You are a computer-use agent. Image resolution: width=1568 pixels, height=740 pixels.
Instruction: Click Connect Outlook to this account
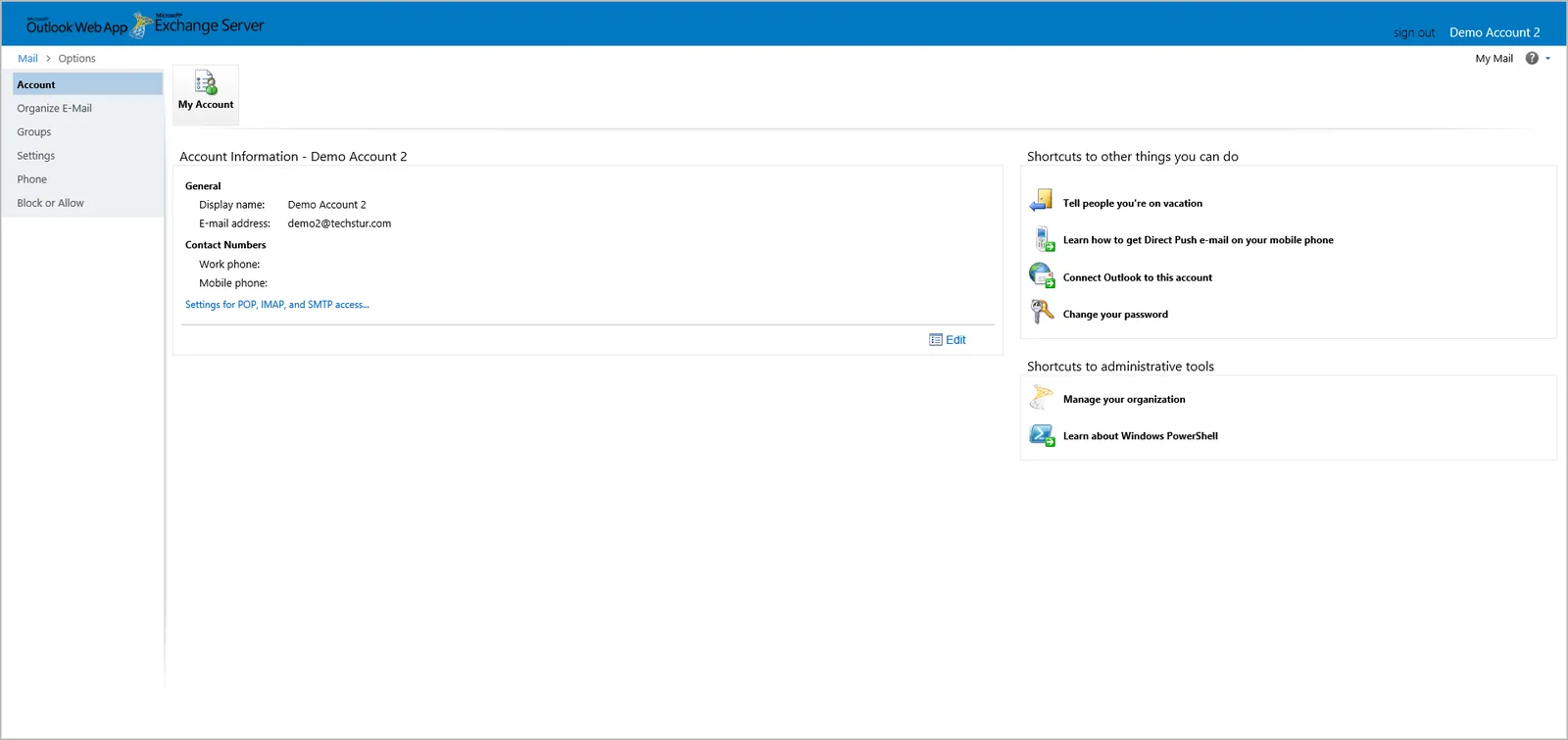tap(1137, 277)
